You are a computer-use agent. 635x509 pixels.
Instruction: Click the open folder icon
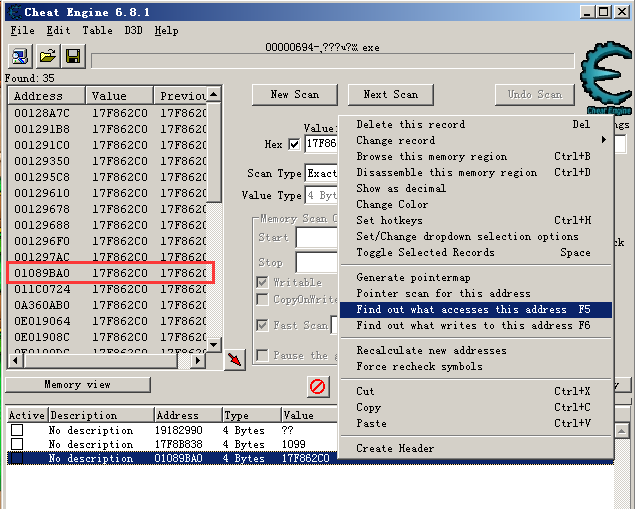pos(47,56)
